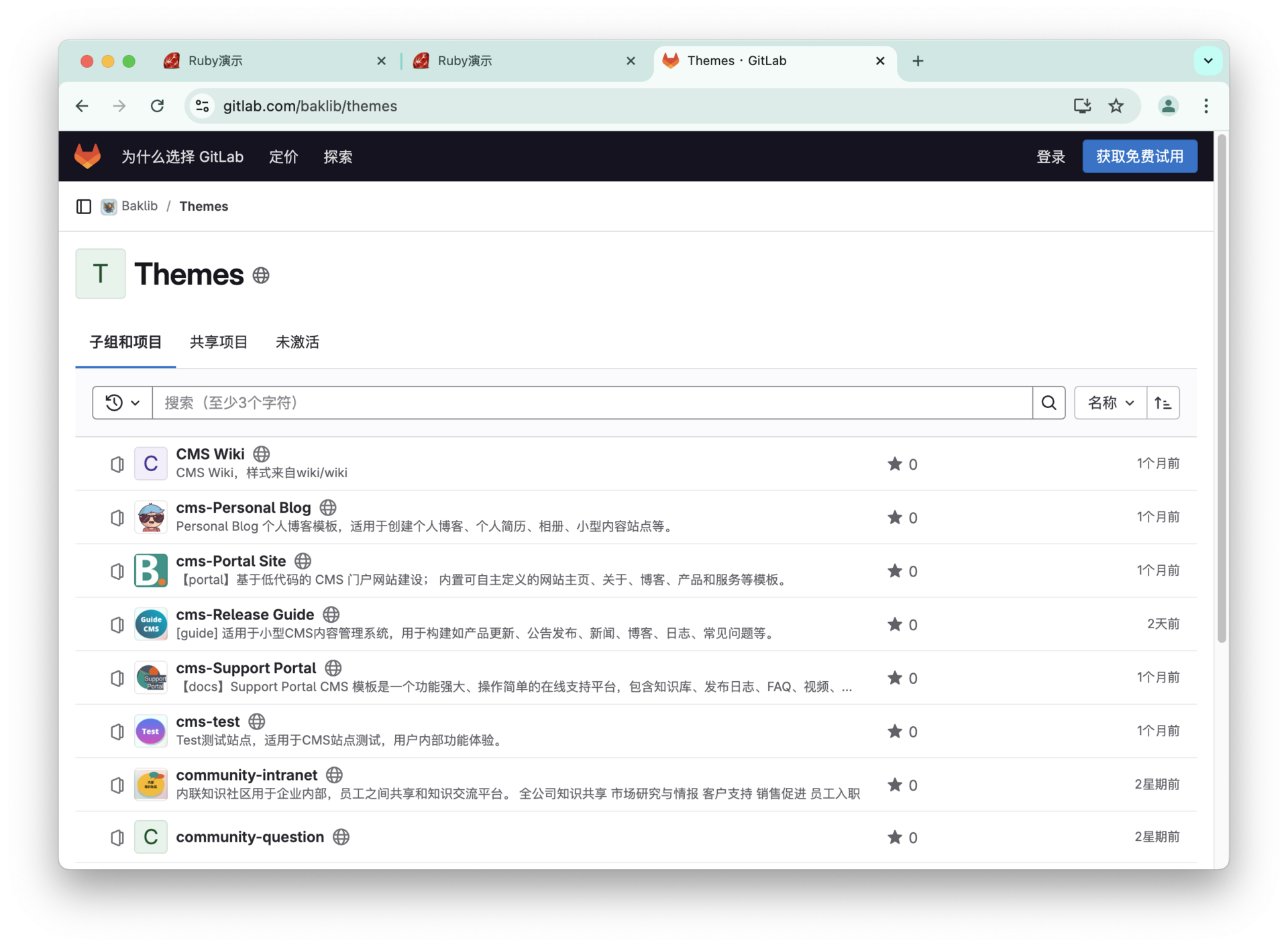The height and width of the screenshot is (947, 1288).
Task: Click the cms-Portal Site B avatar
Action: [151, 570]
